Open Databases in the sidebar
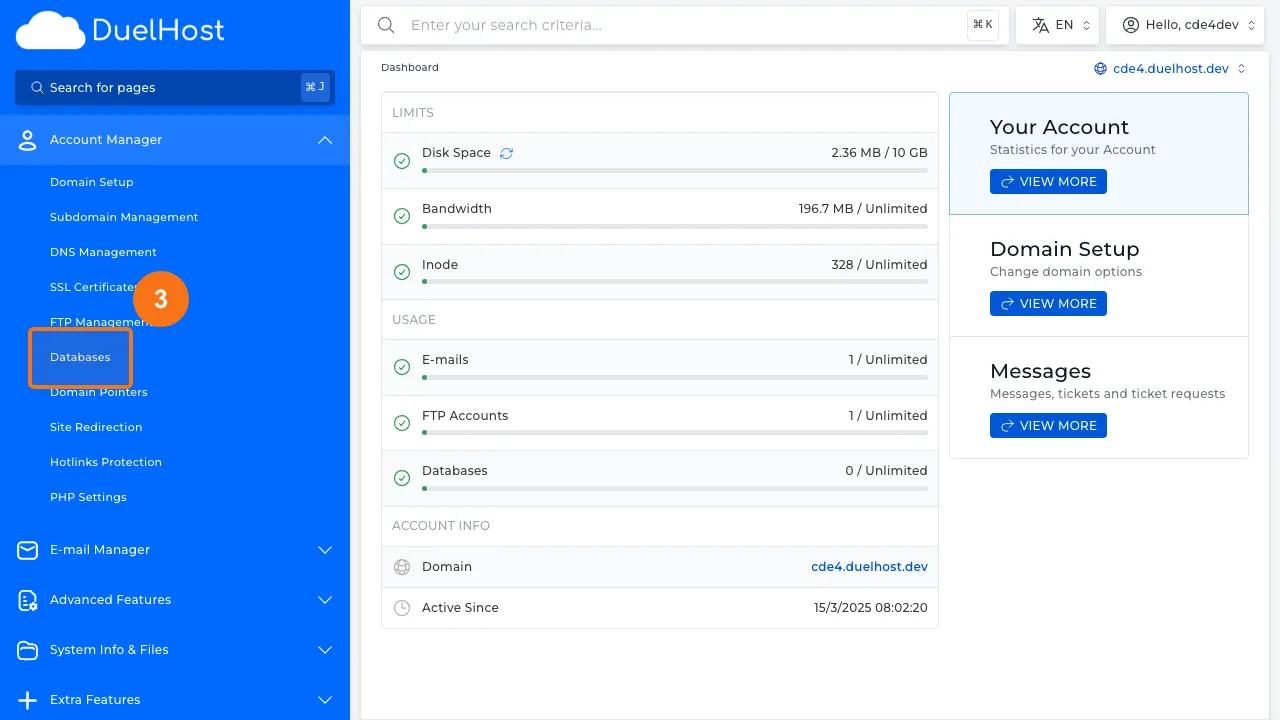This screenshot has height=720, width=1280. (x=80, y=357)
